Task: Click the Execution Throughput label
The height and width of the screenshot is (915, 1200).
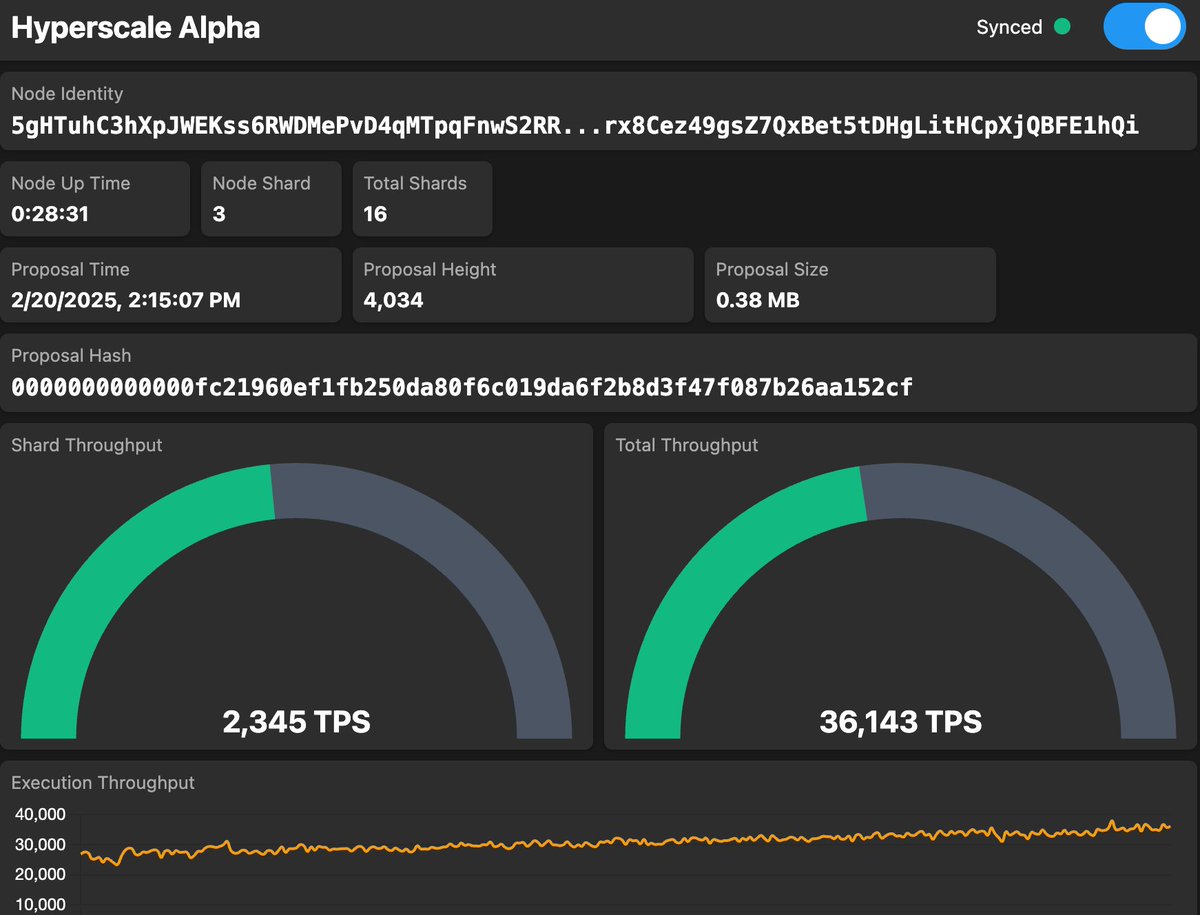Action: pos(103,783)
